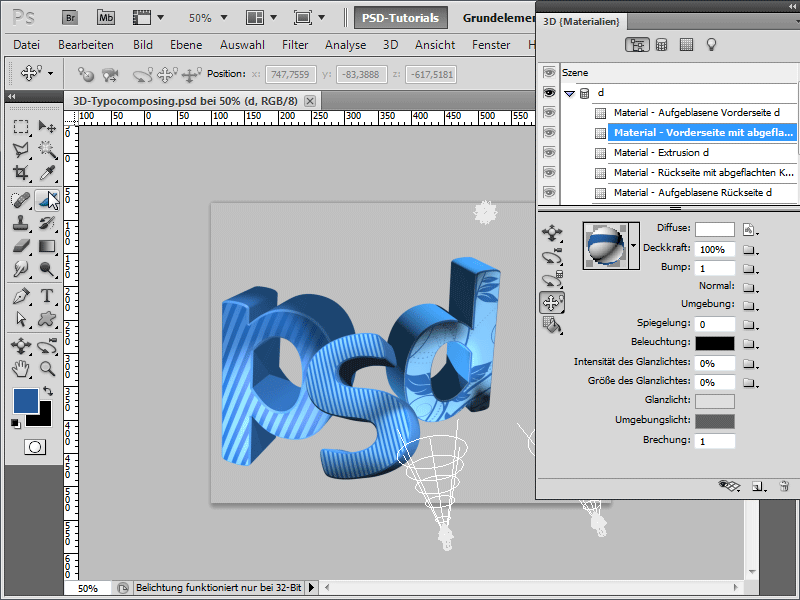The width and height of the screenshot is (800, 600).
Task: Click the Umgebungslicht gray swatch
Action: pyautogui.click(x=715, y=421)
